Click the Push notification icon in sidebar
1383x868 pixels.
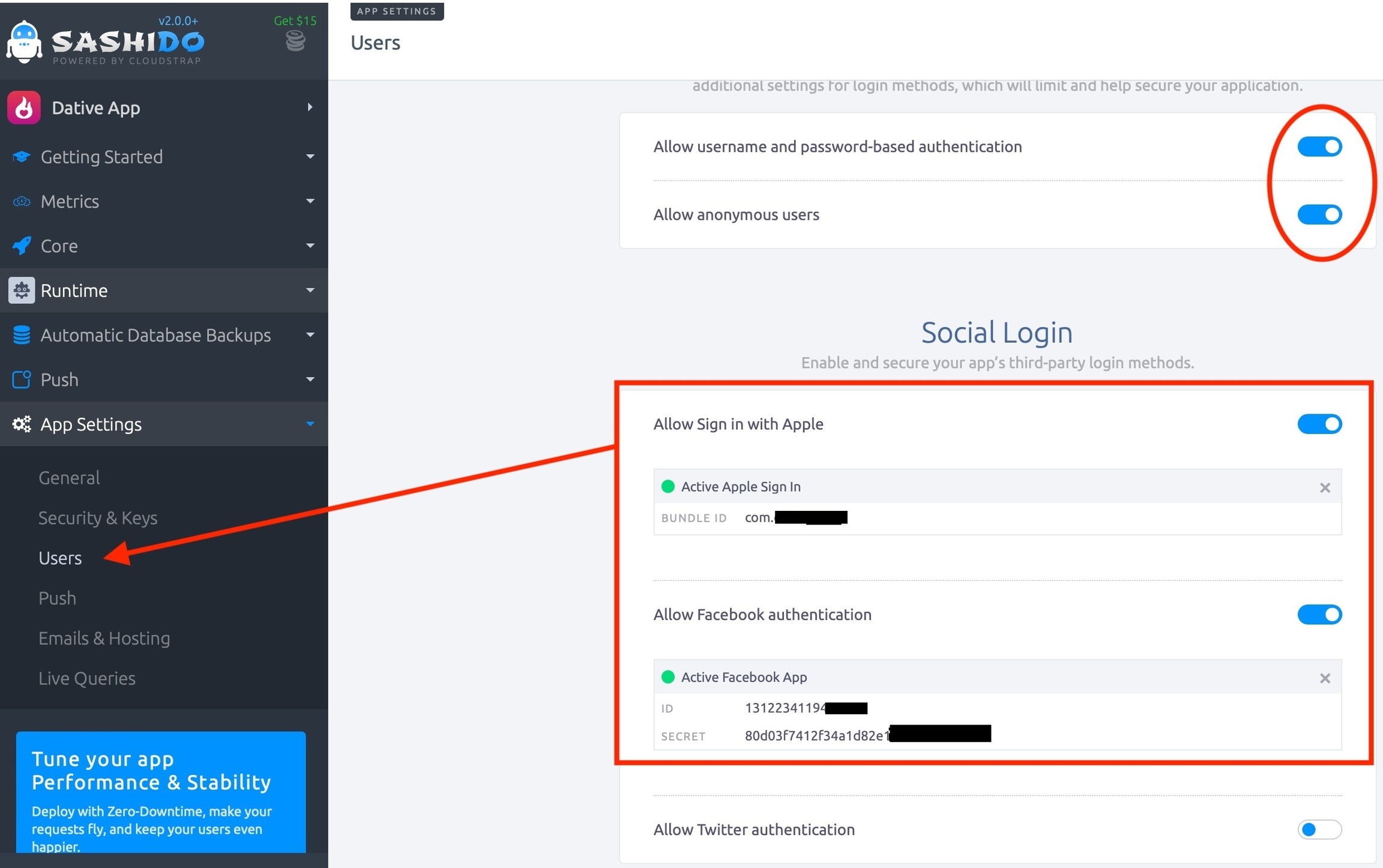22,379
